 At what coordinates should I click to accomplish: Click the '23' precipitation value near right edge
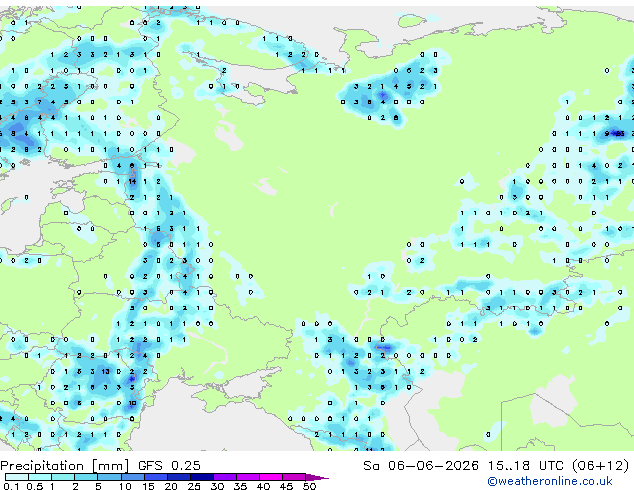click(620, 133)
